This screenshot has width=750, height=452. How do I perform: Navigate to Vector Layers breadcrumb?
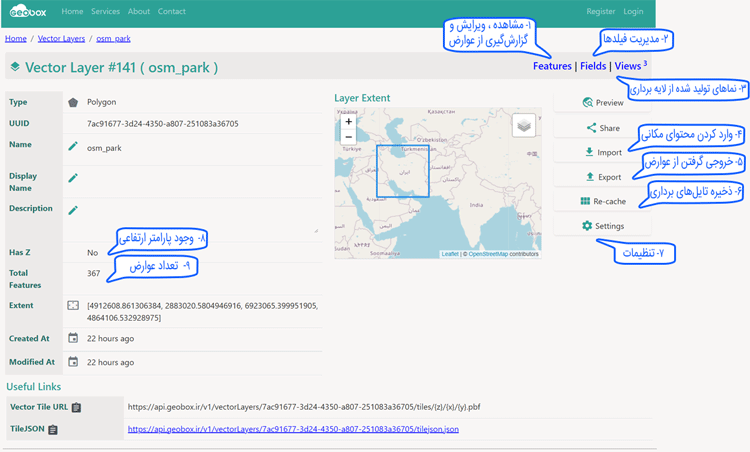61,39
